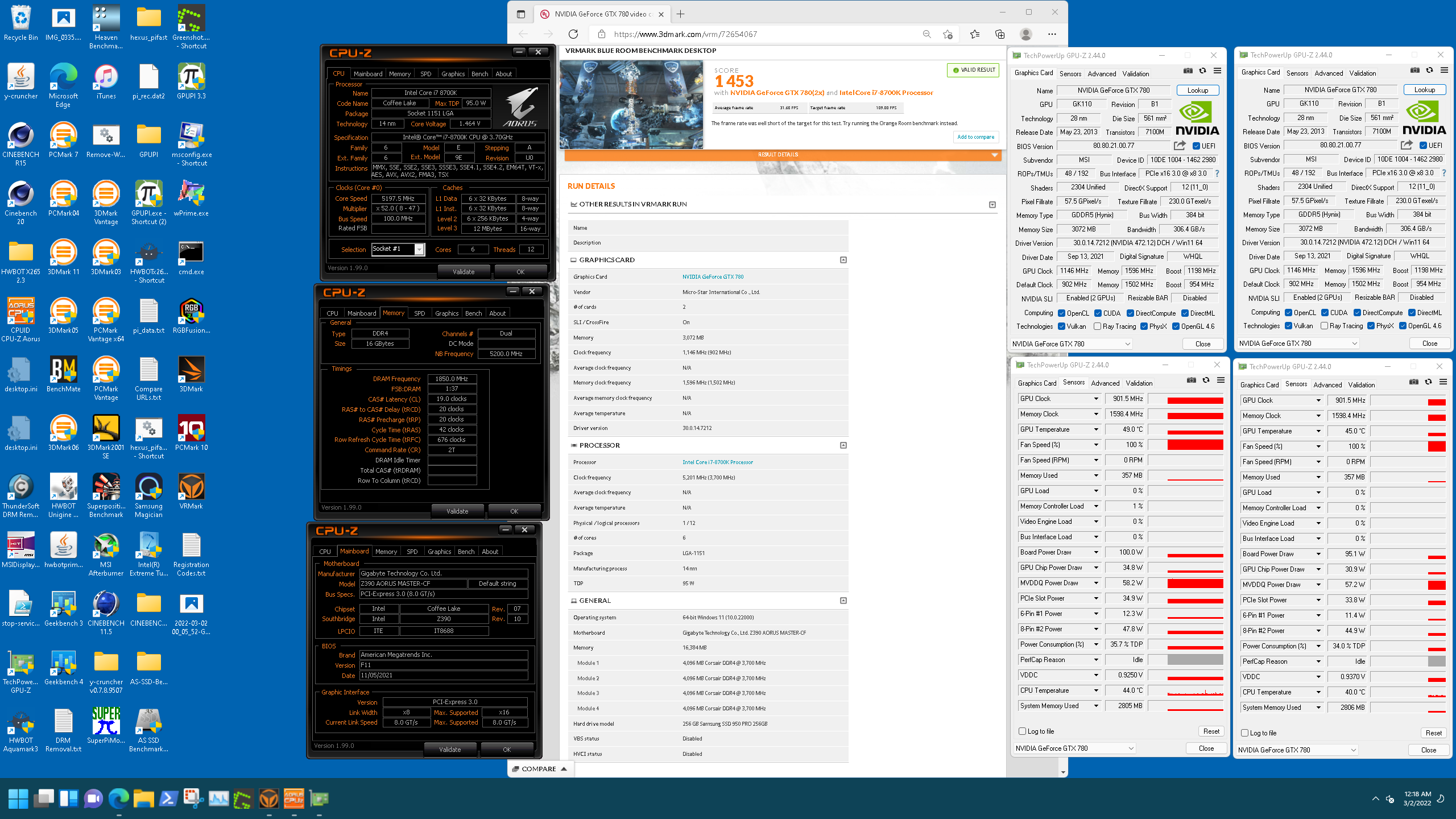Launch cmd.exe desktop shortcut

[x=191, y=257]
